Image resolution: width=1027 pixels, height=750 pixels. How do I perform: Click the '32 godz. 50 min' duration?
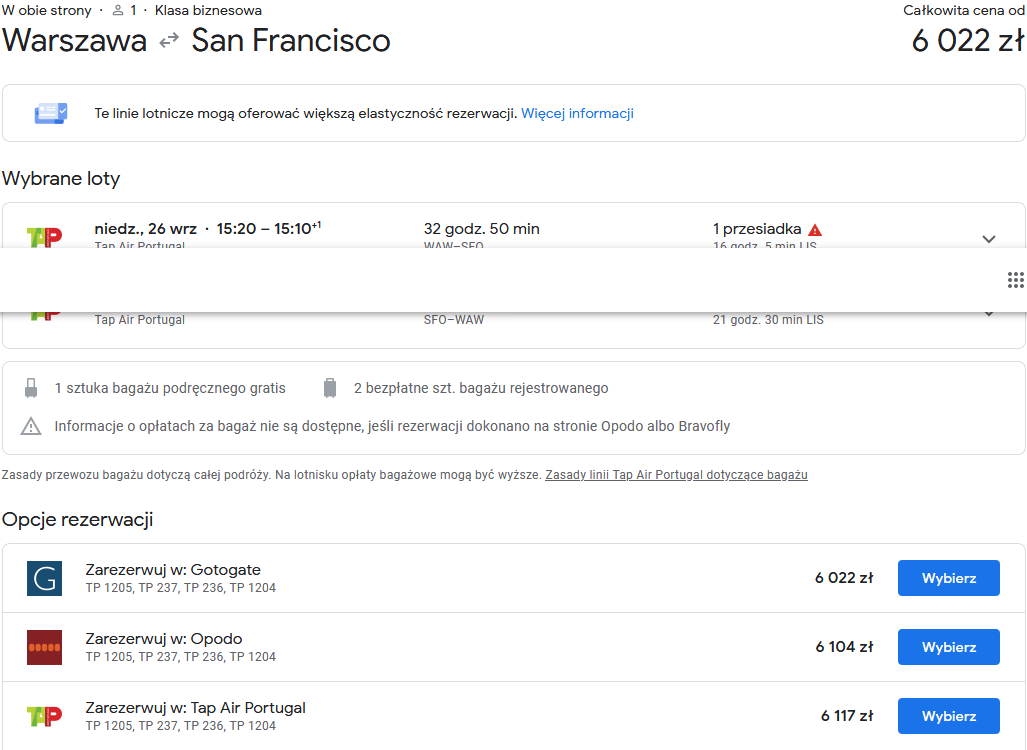click(x=481, y=229)
